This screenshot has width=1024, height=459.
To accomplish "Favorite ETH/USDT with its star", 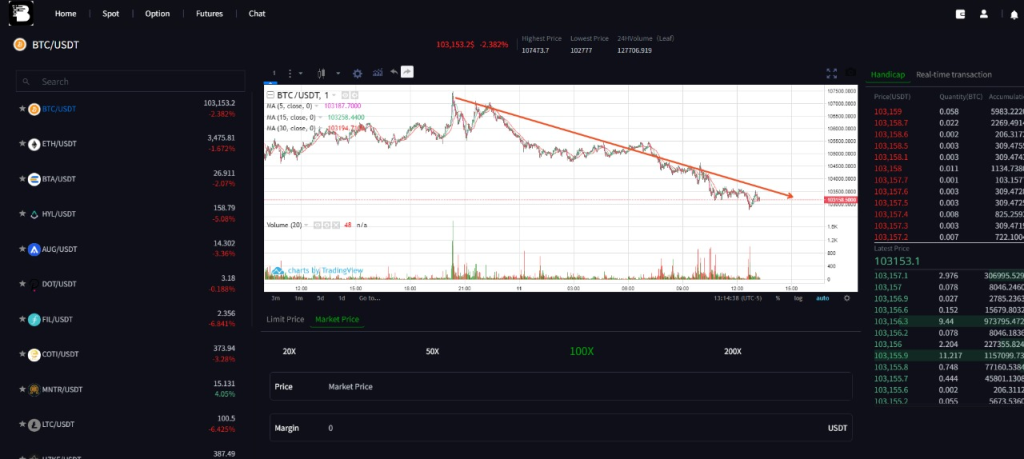I will pos(22,144).
